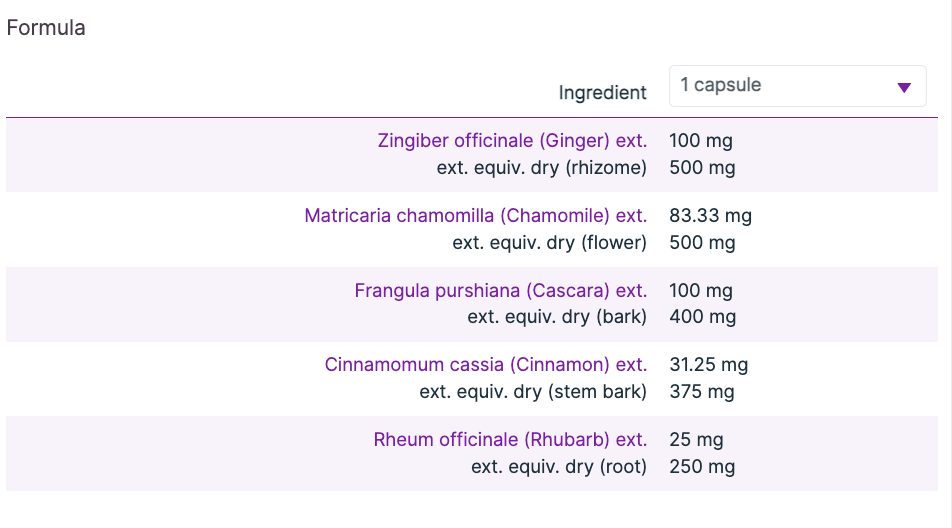The height and width of the screenshot is (528, 952).
Task: Click the "ext. equiv. dry (bark)" label
Action: click(557, 317)
